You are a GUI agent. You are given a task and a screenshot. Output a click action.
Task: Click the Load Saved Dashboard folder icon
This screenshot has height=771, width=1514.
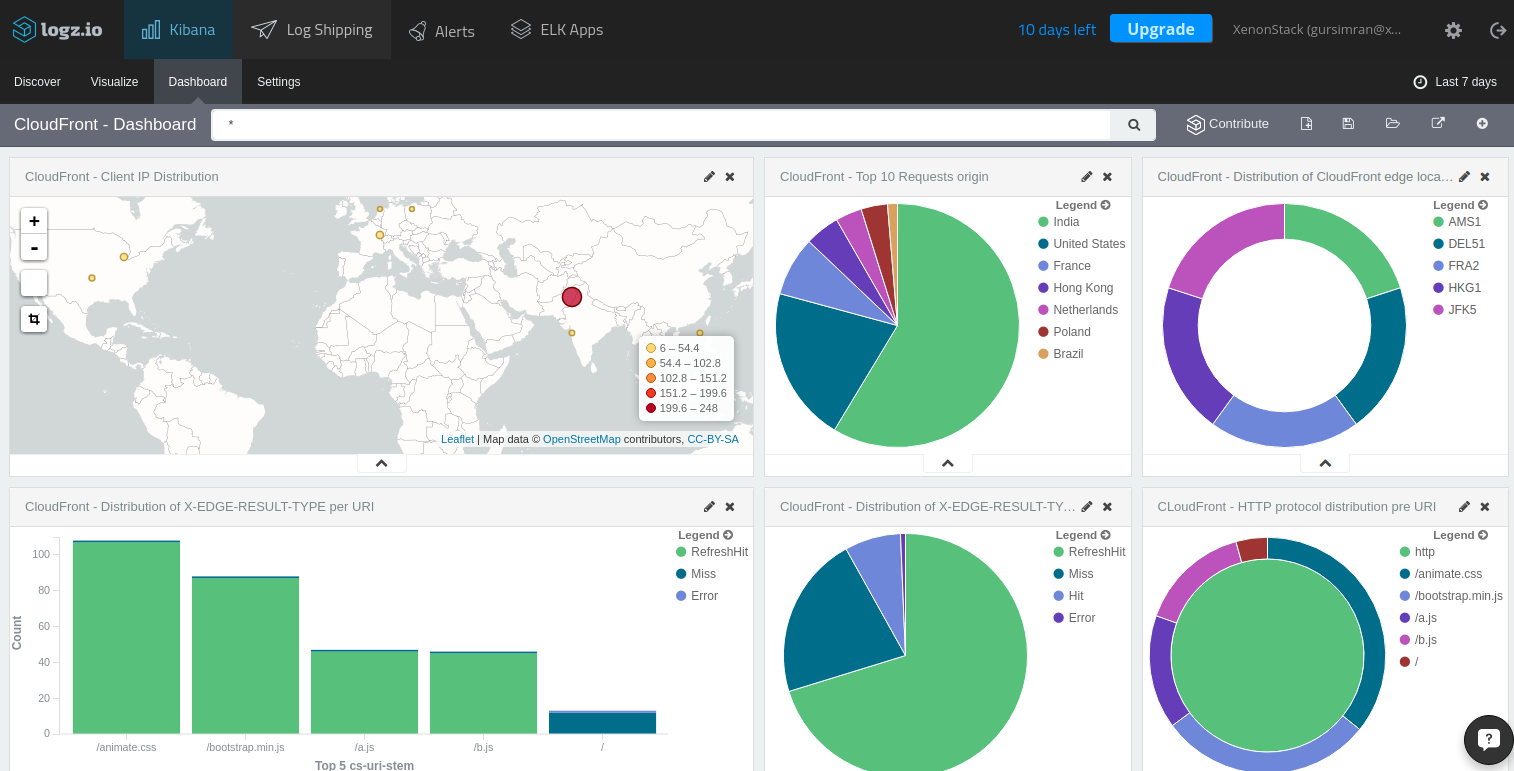[x=1392, y=124]
